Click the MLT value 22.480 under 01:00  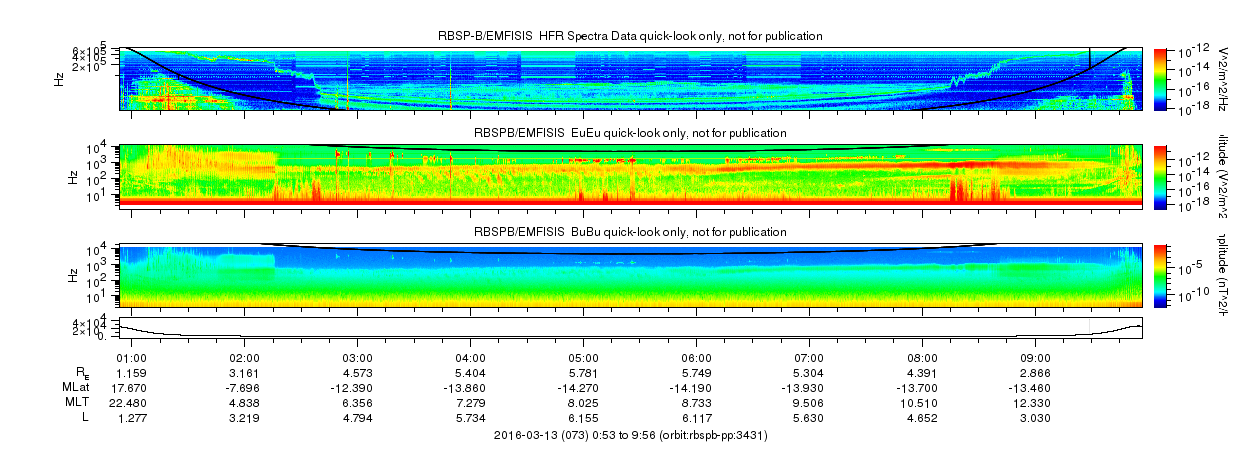coord(132,402)
